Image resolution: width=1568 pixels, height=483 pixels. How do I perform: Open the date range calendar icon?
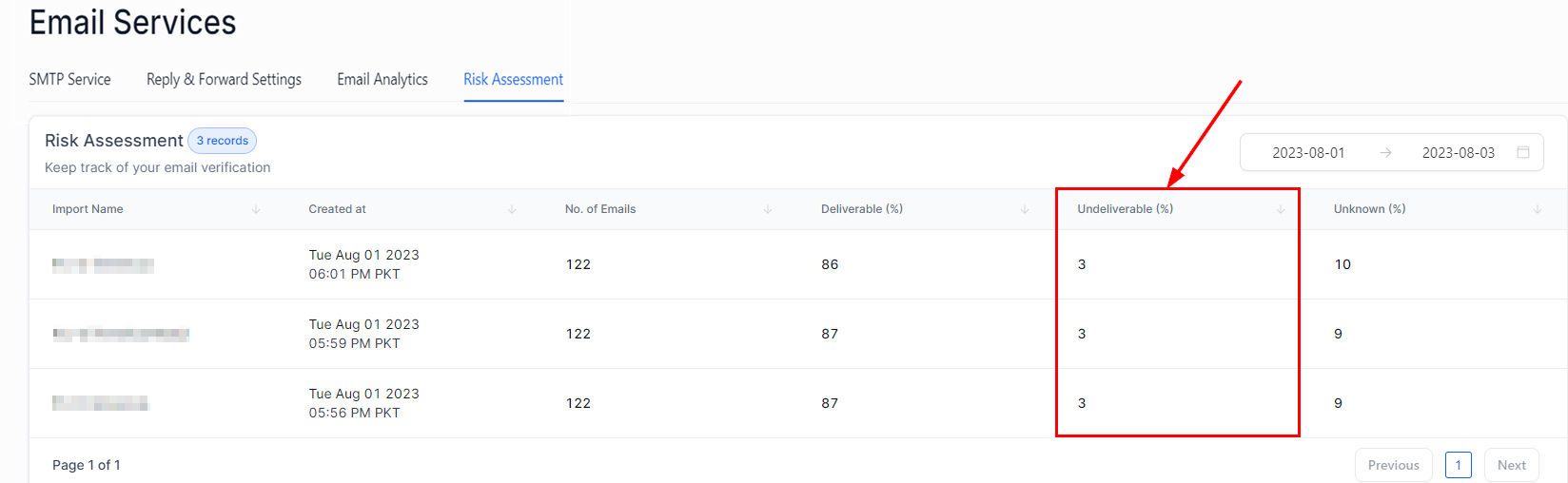coord(1523,152)
